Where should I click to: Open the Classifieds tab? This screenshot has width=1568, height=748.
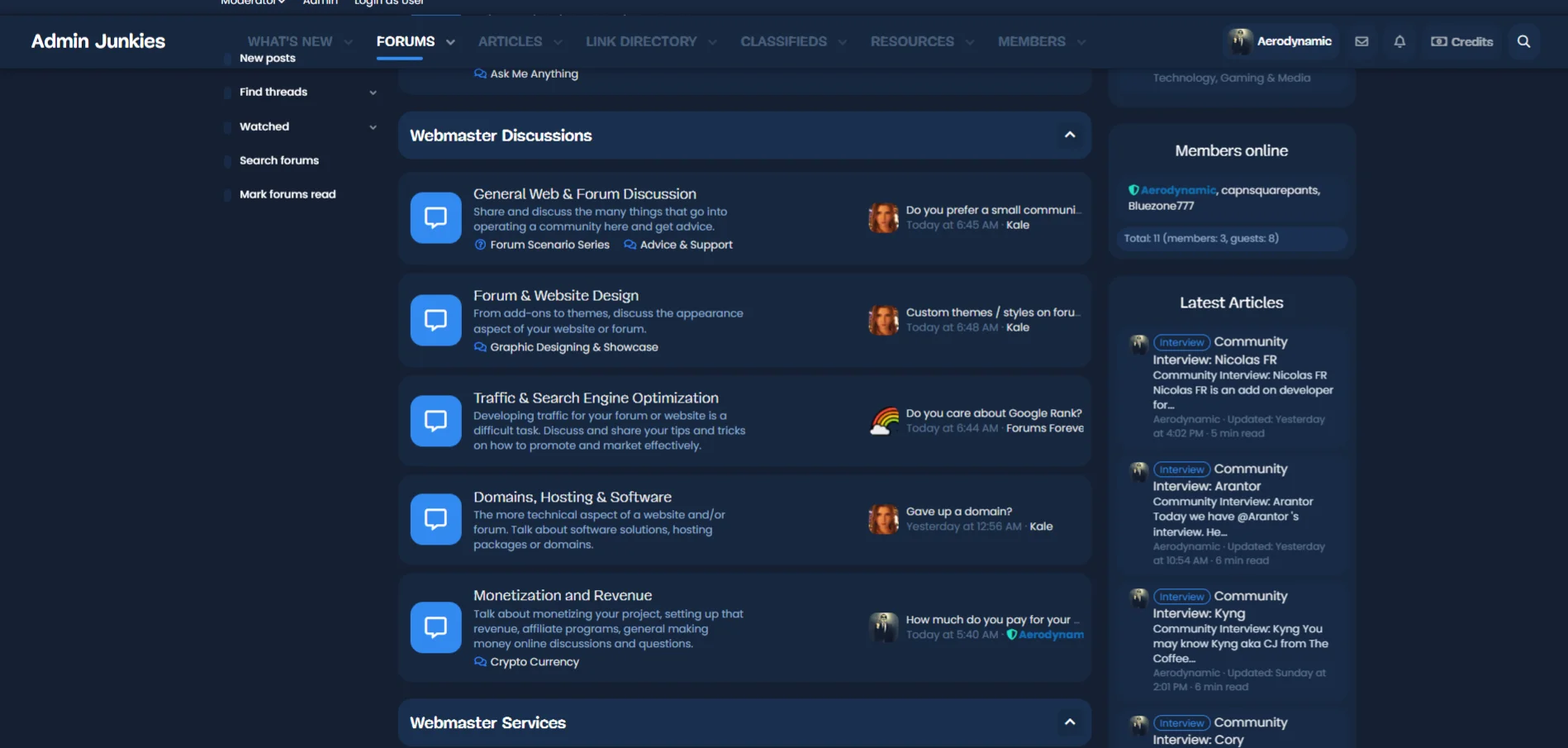coord(783,41)
